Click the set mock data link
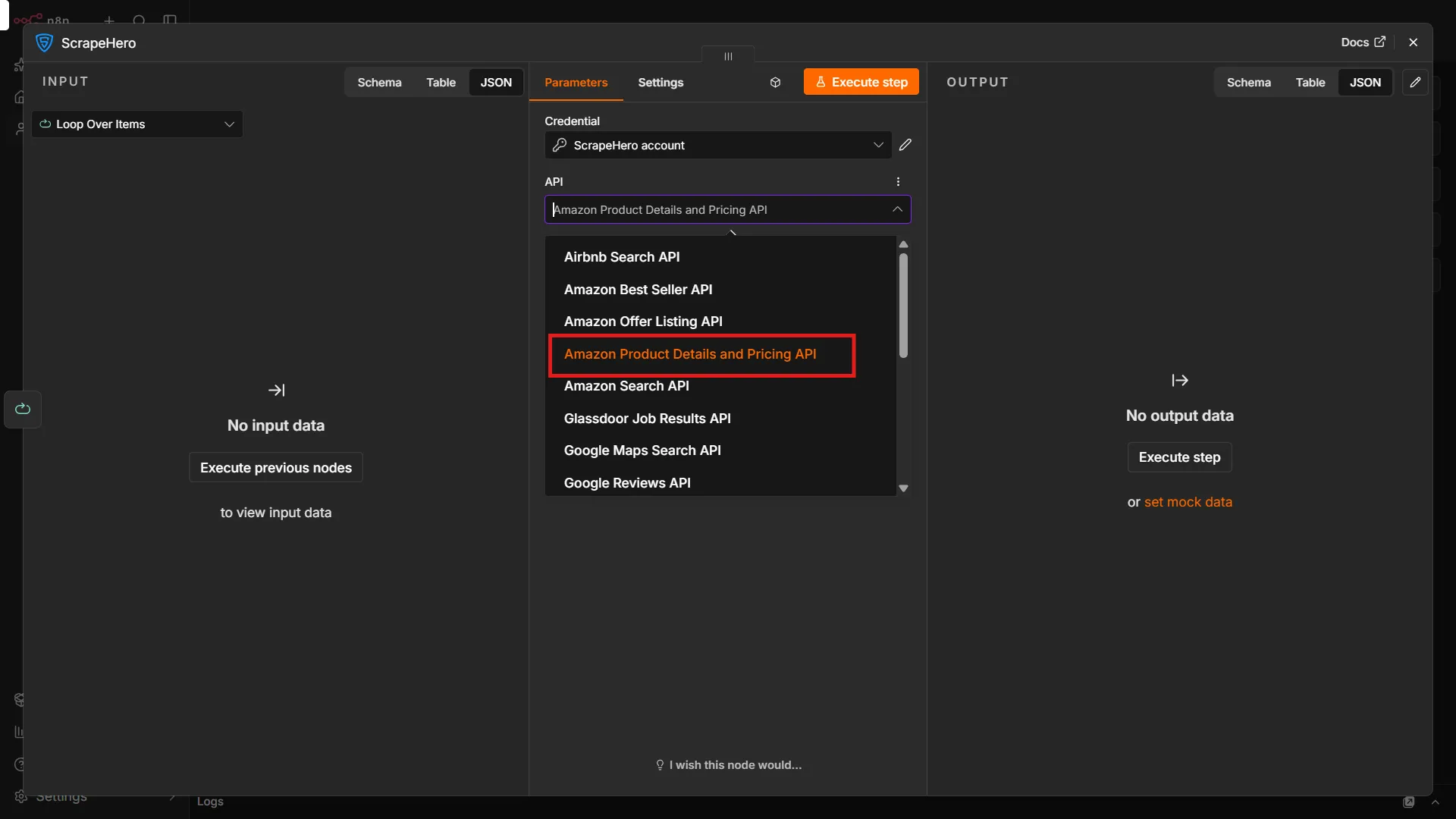The height and width of the screenshot is (819, 1456). [1188, 502]
